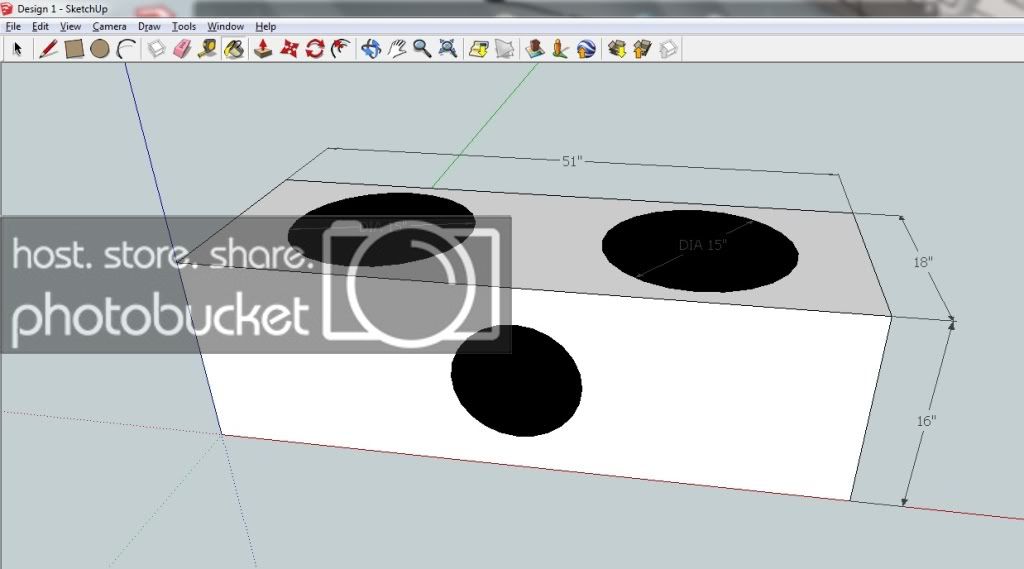
Task: Click the Share Model upload icon
Action: [x=643, y=49]
